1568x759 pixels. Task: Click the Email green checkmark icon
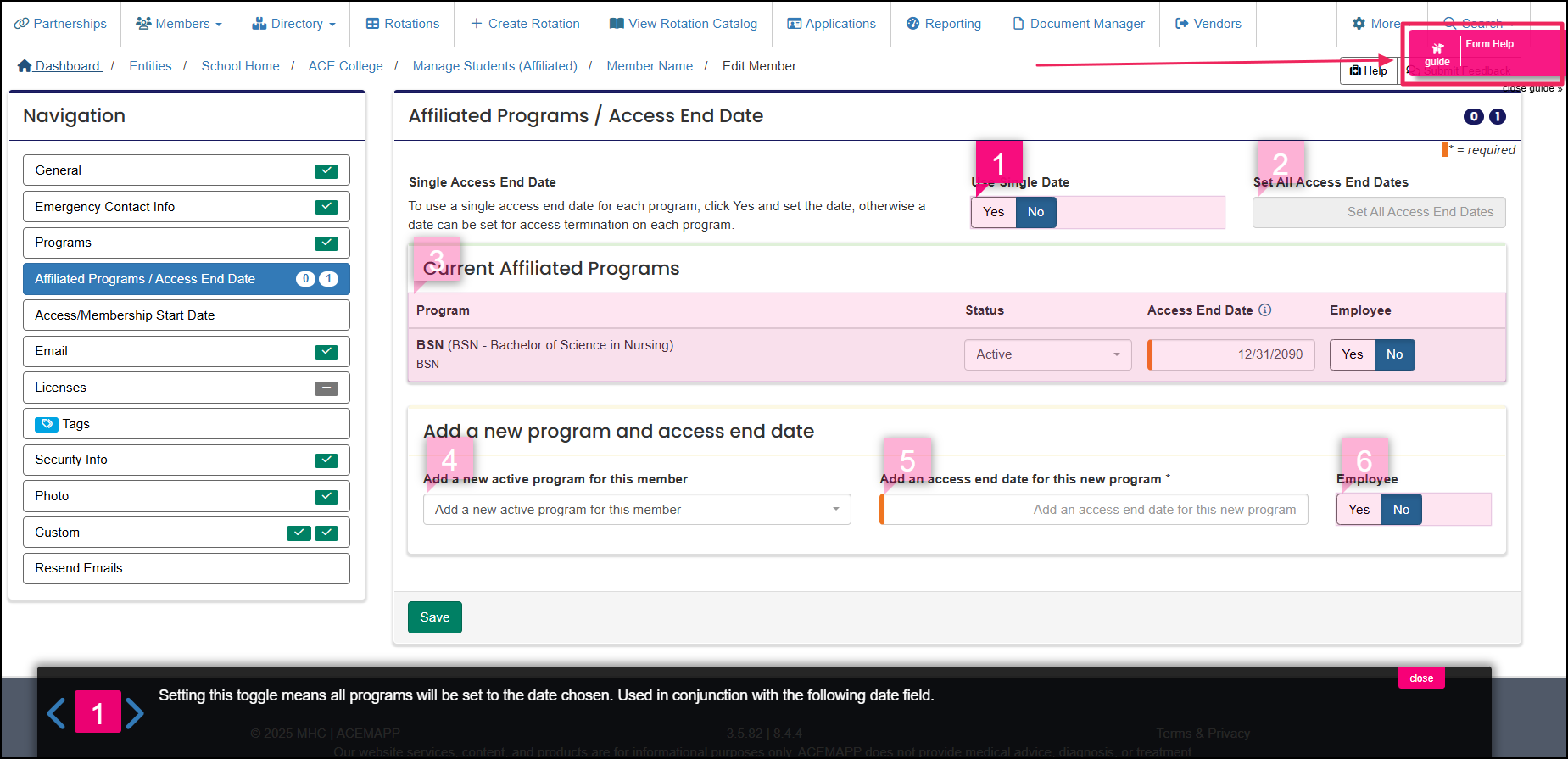pos(326,352)
